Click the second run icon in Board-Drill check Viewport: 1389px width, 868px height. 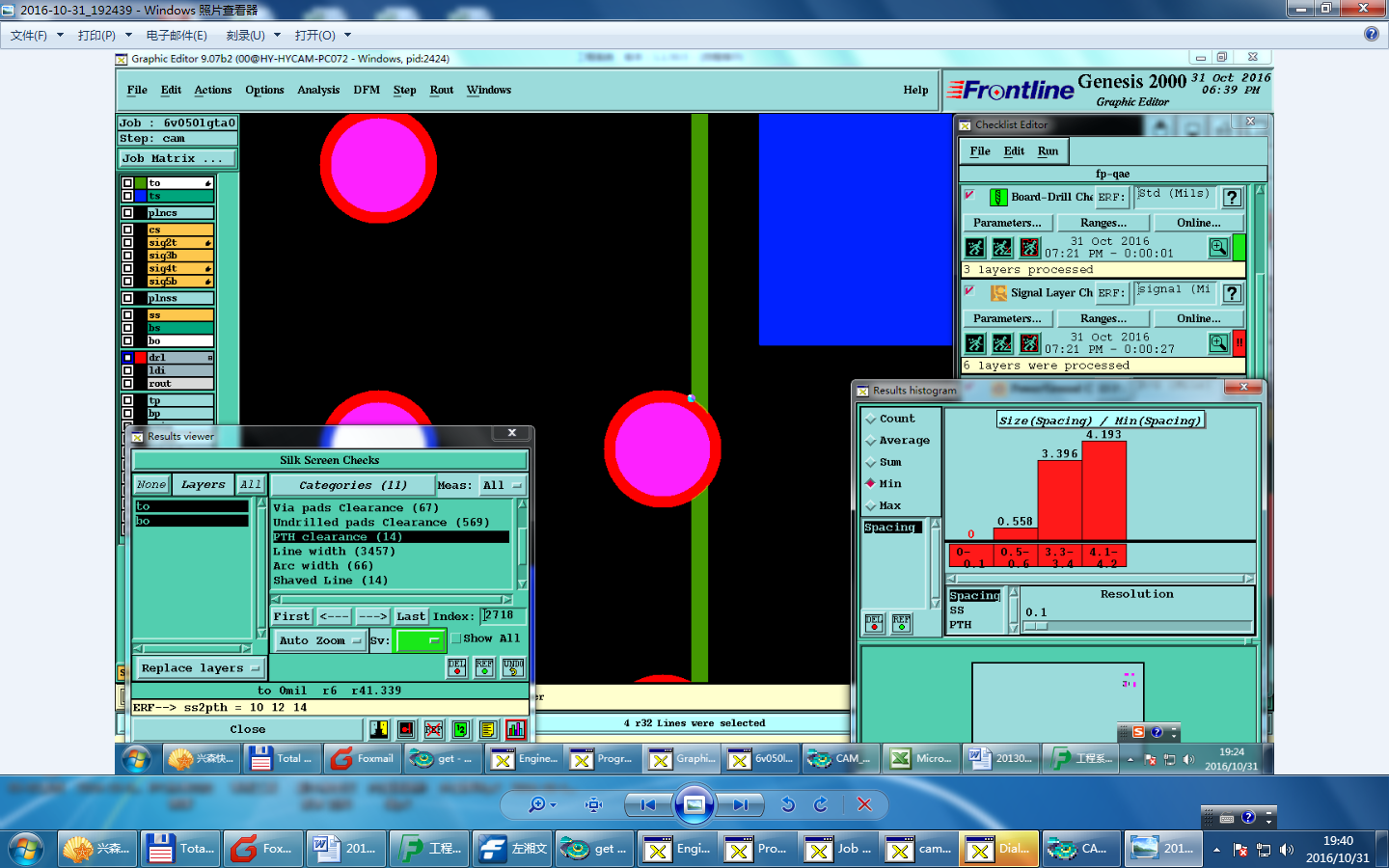(1002, 248)
